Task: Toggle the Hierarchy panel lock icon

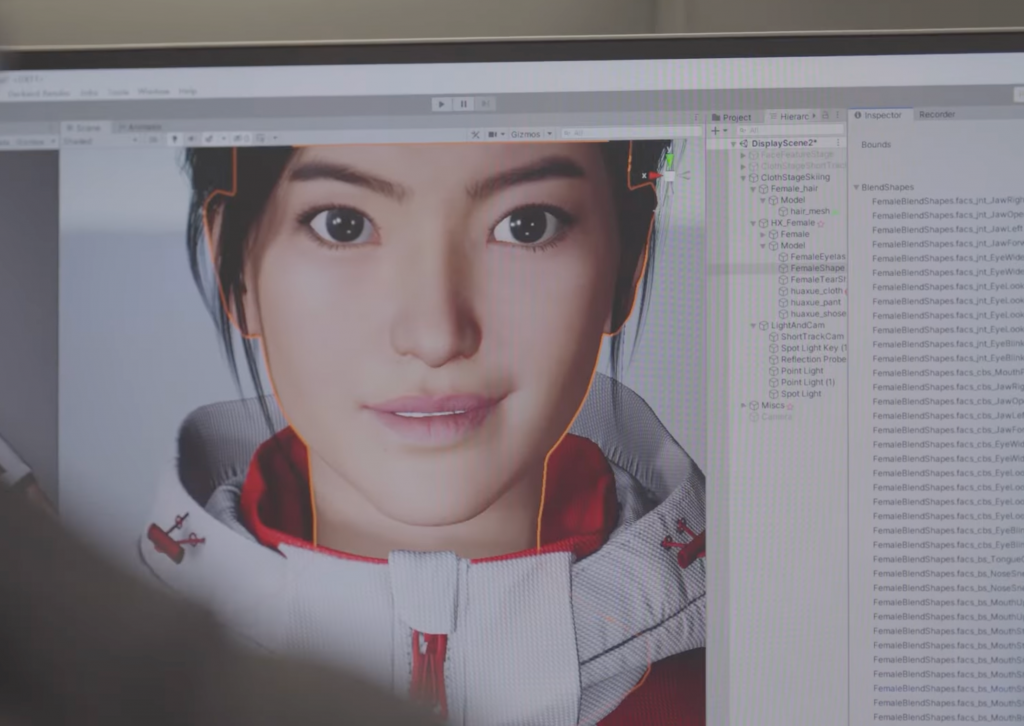Action: click(x=826, y=116)
